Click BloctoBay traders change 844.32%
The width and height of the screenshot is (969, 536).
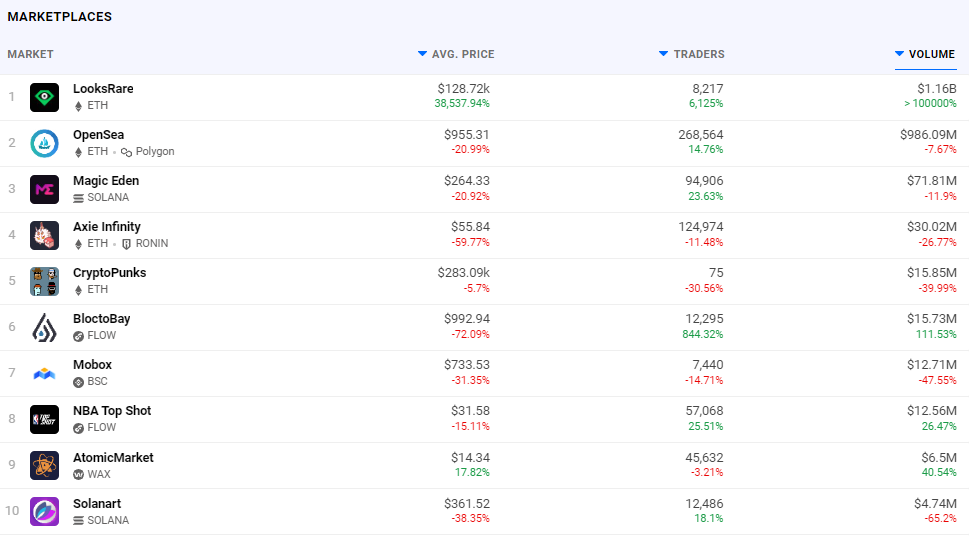[x=702, y=334]
